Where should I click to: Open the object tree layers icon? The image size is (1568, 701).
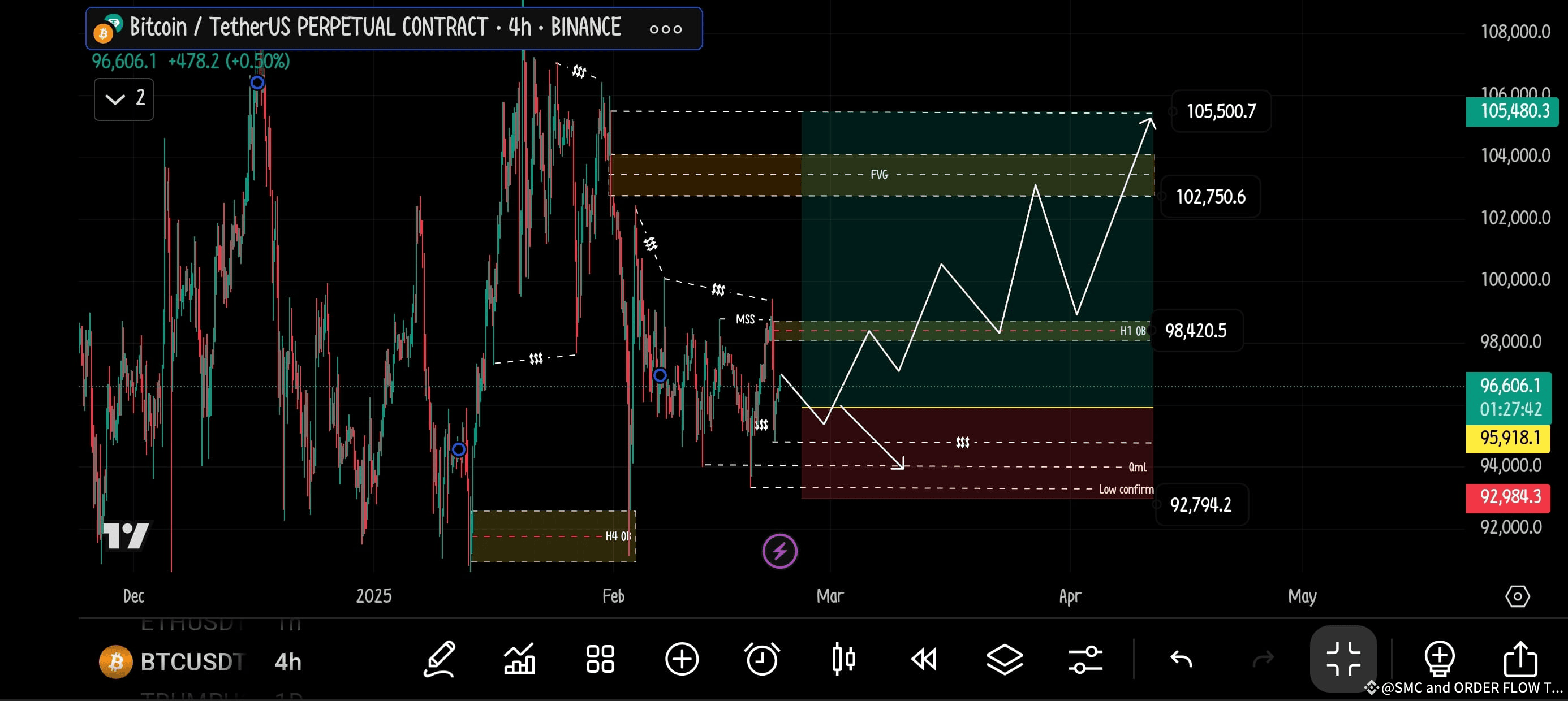[1005, 660]
